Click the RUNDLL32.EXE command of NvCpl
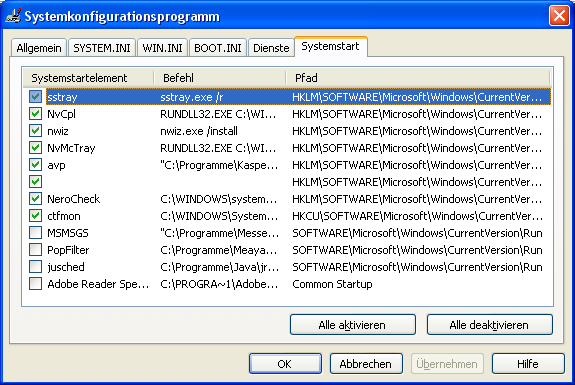This screenshot has width=575, height=385. tap(218, 114)
